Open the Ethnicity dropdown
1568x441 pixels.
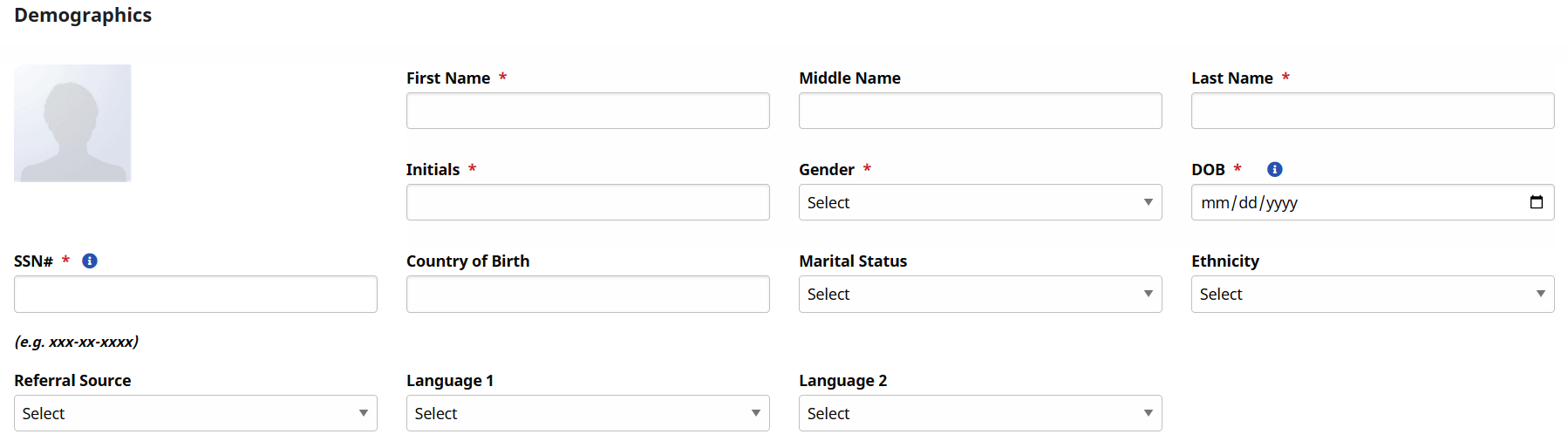pos(1372,295)
